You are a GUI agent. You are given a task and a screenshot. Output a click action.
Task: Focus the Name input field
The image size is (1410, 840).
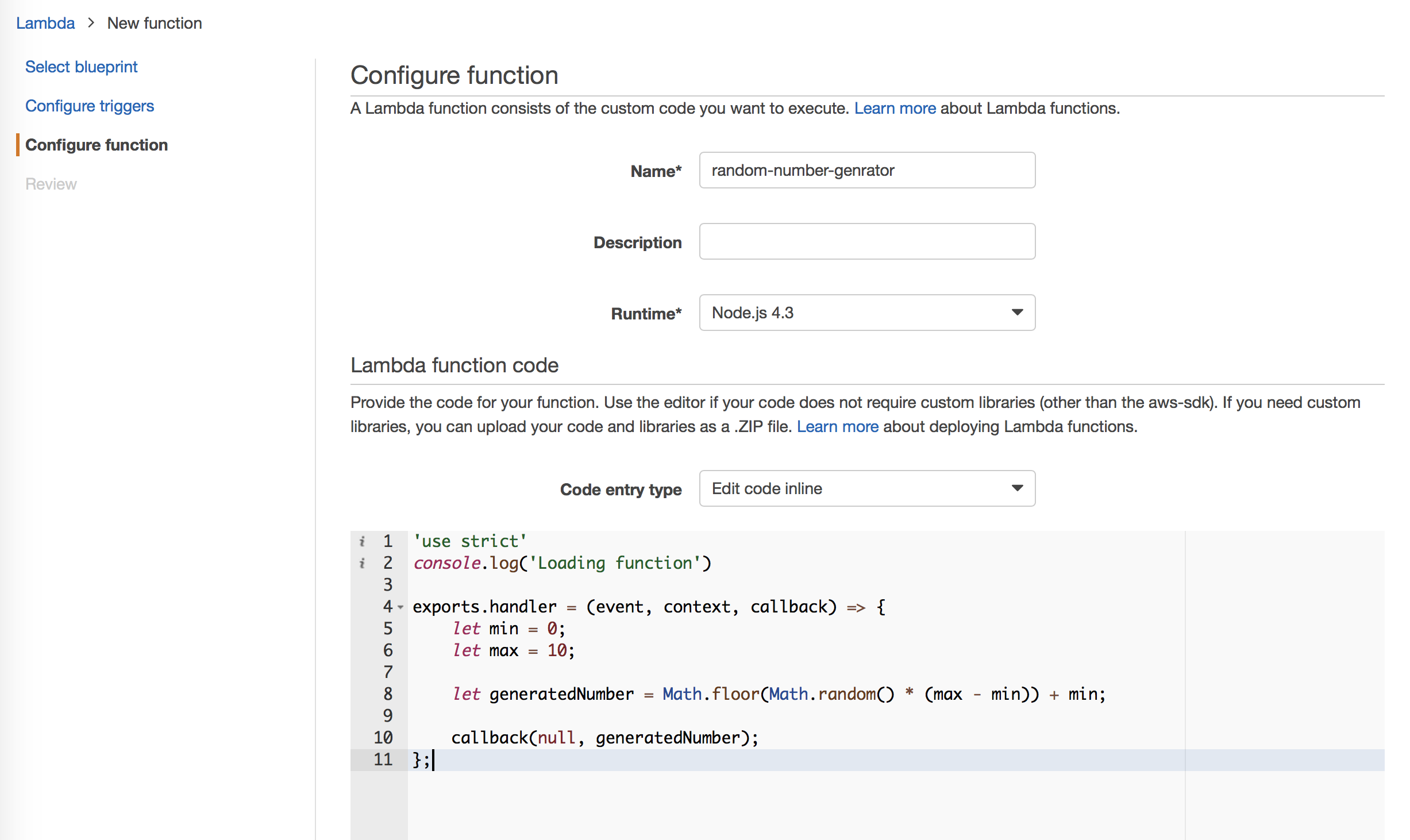click(x=867, y=170)
